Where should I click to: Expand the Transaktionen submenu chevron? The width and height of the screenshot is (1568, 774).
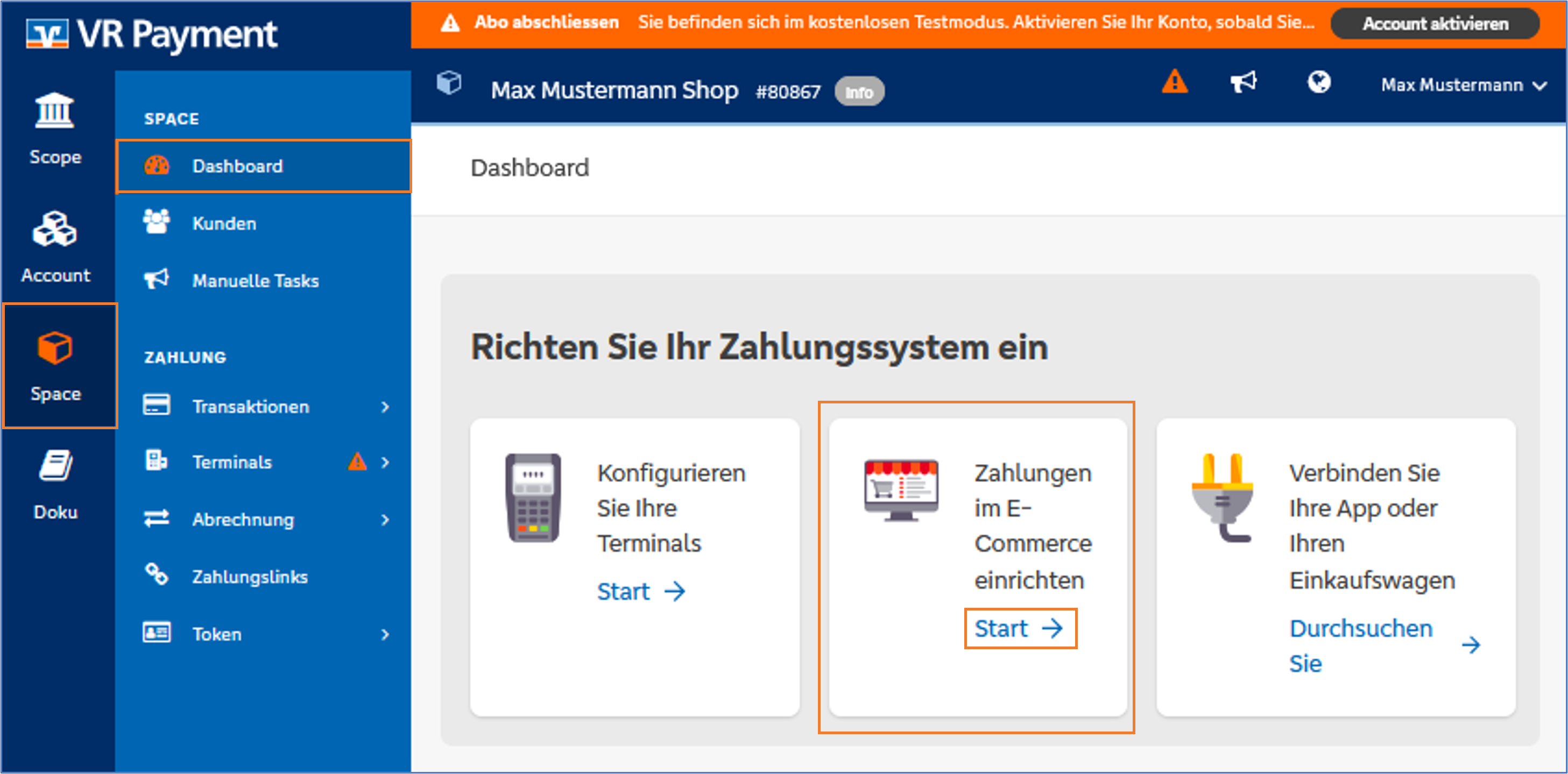(x=385, y=407)
